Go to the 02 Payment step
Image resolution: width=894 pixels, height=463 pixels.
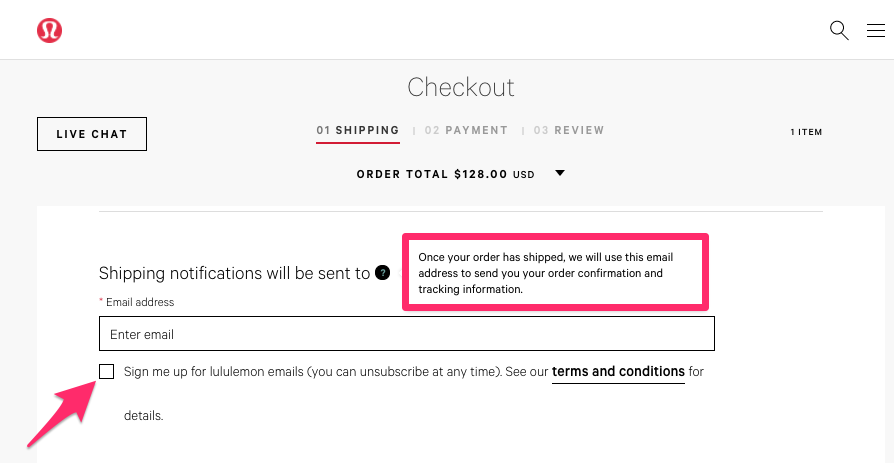point(466,131)
